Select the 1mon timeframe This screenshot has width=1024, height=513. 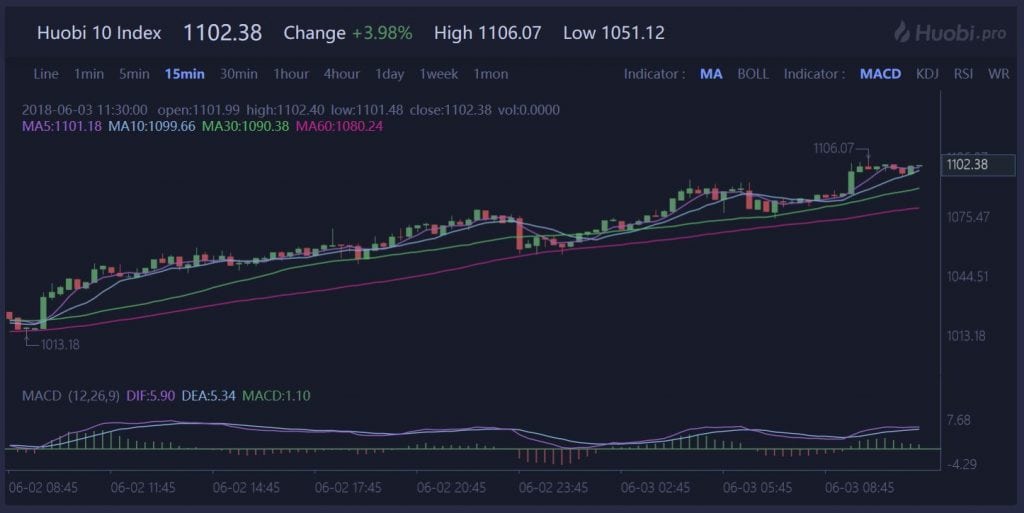pos(490,74)
